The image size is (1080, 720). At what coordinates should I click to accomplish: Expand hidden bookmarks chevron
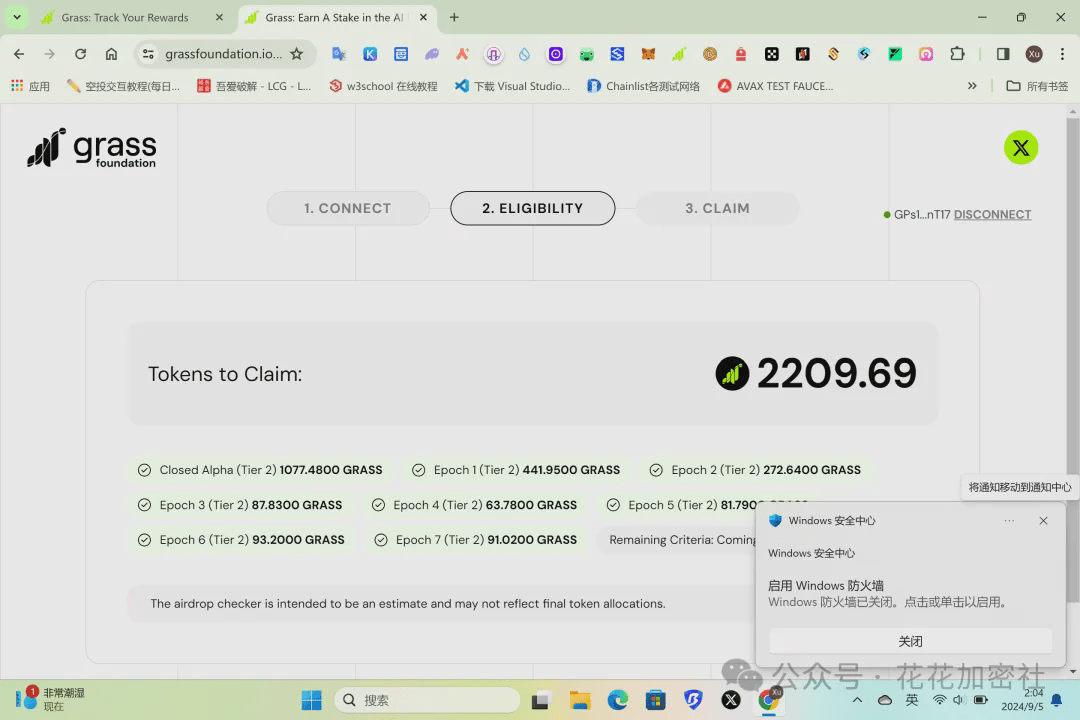972,86
